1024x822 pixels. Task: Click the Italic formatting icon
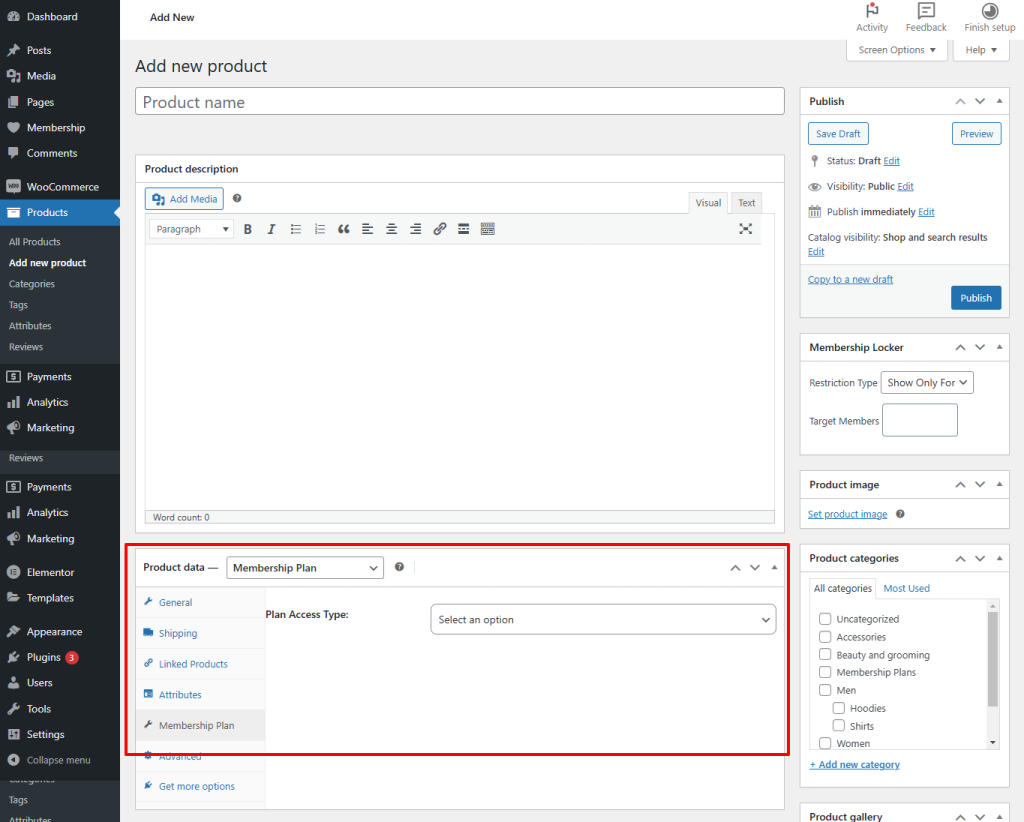[271, 229]
